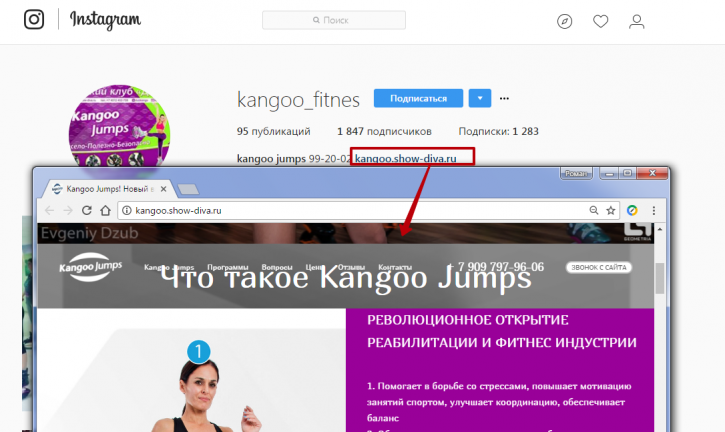Minimize the Chrome window
This screenshot has width=725, height=432.
tap(609, 173)
